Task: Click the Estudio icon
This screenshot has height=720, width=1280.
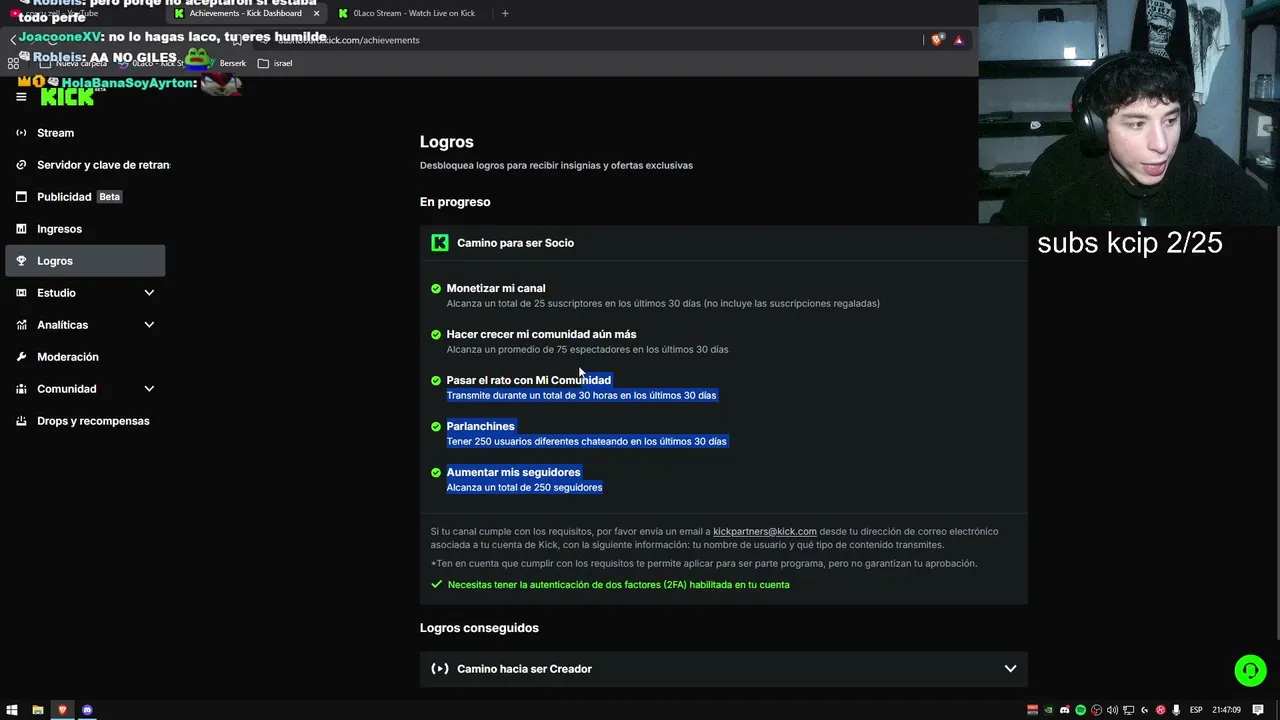Action: pyautogui.click(x=21, y=293)
